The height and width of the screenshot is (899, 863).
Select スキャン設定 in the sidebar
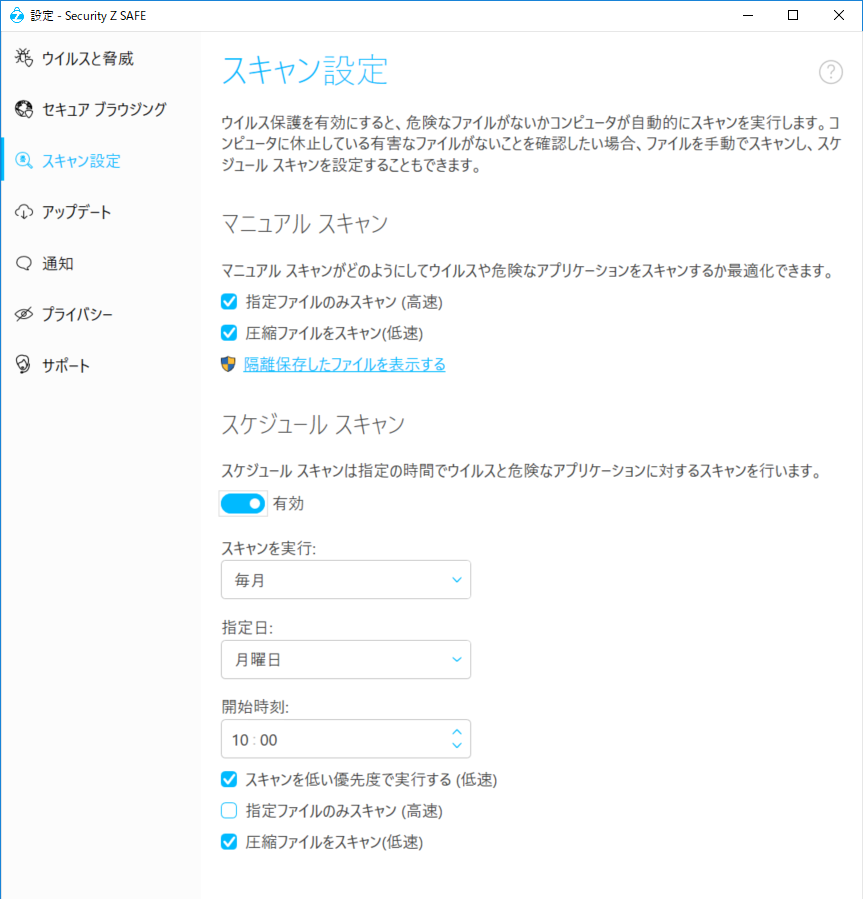[x=81, y=161]
